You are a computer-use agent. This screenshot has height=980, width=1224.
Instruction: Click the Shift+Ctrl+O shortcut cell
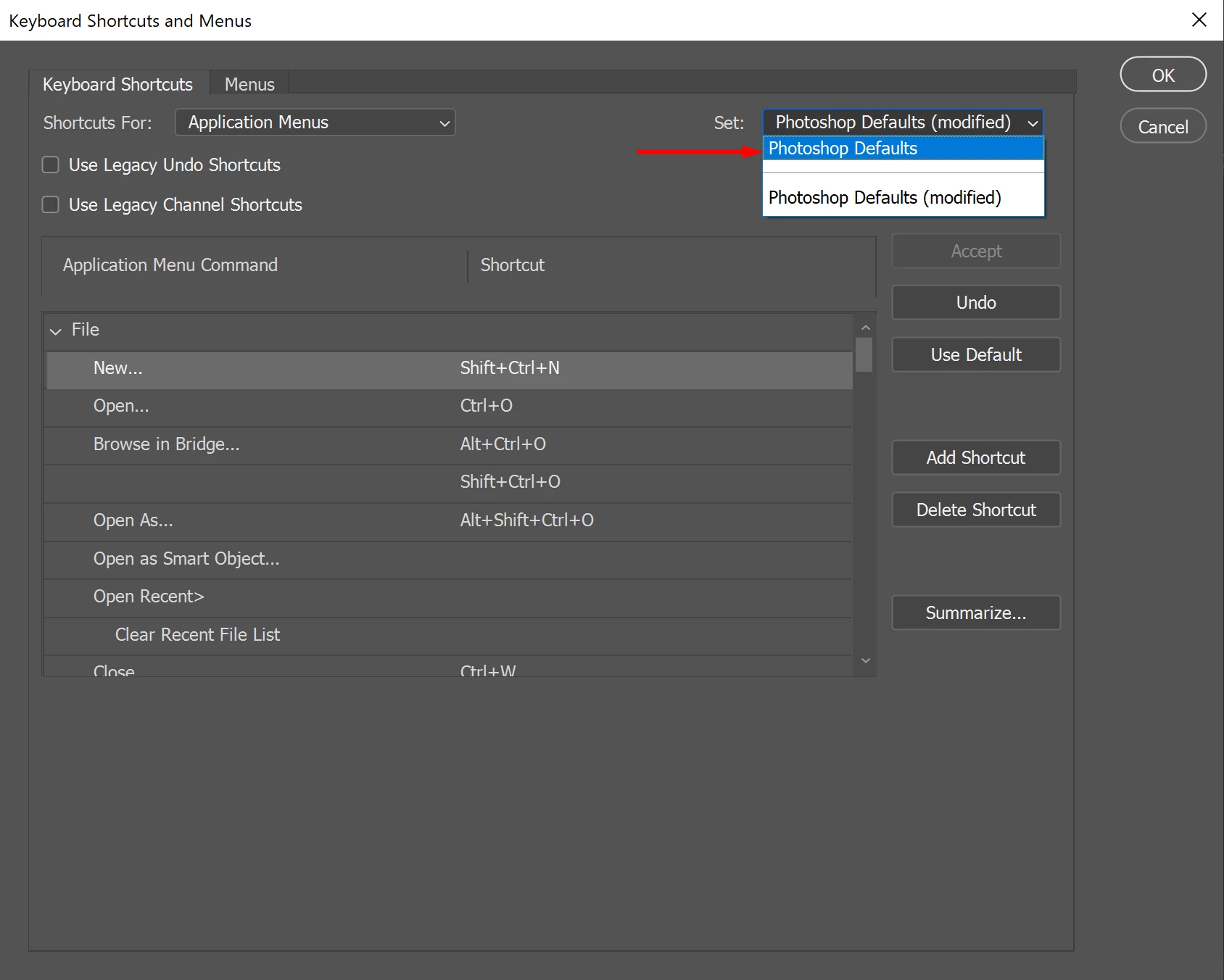510,482
